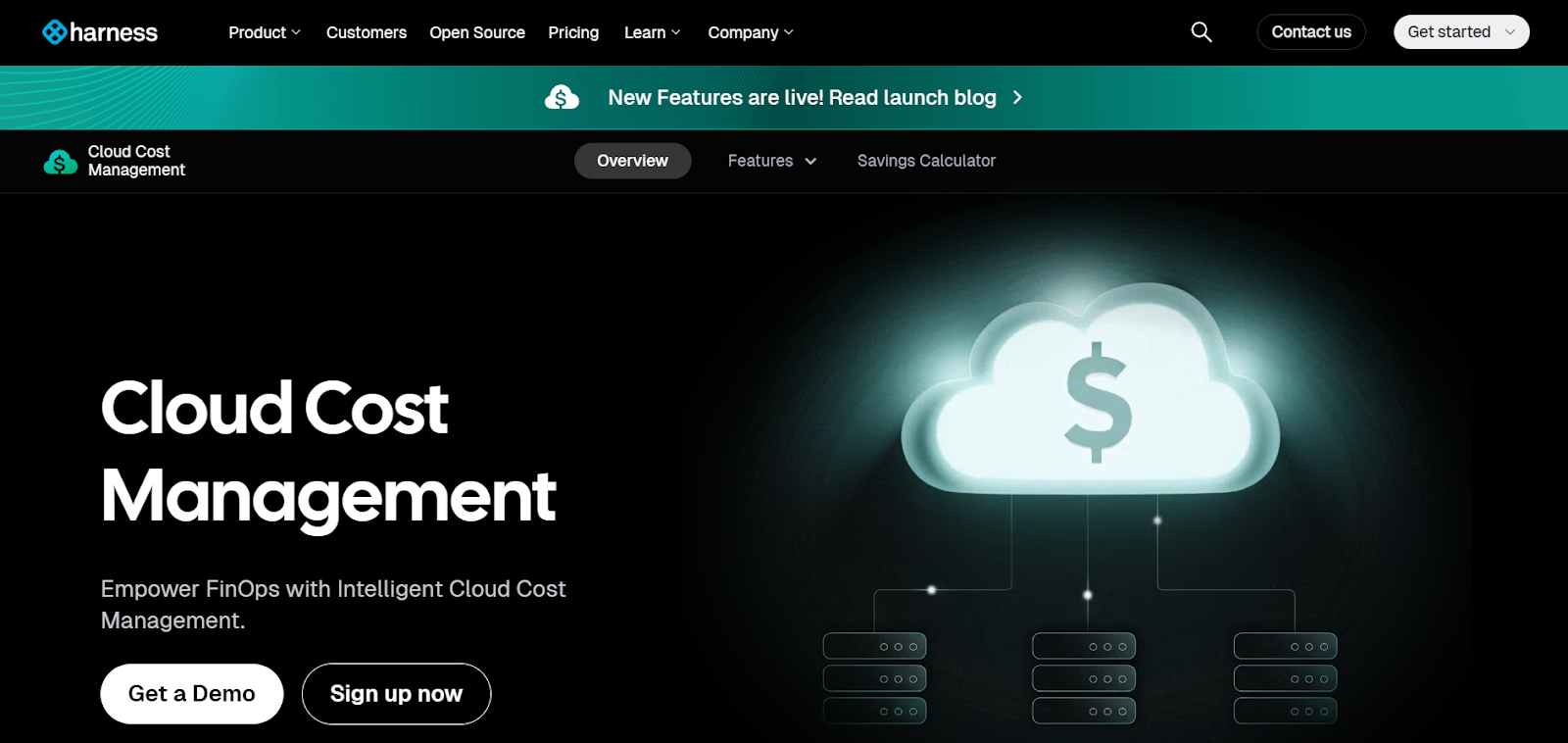
Task: Expand the Company menu
Action: tap(751, 32)
